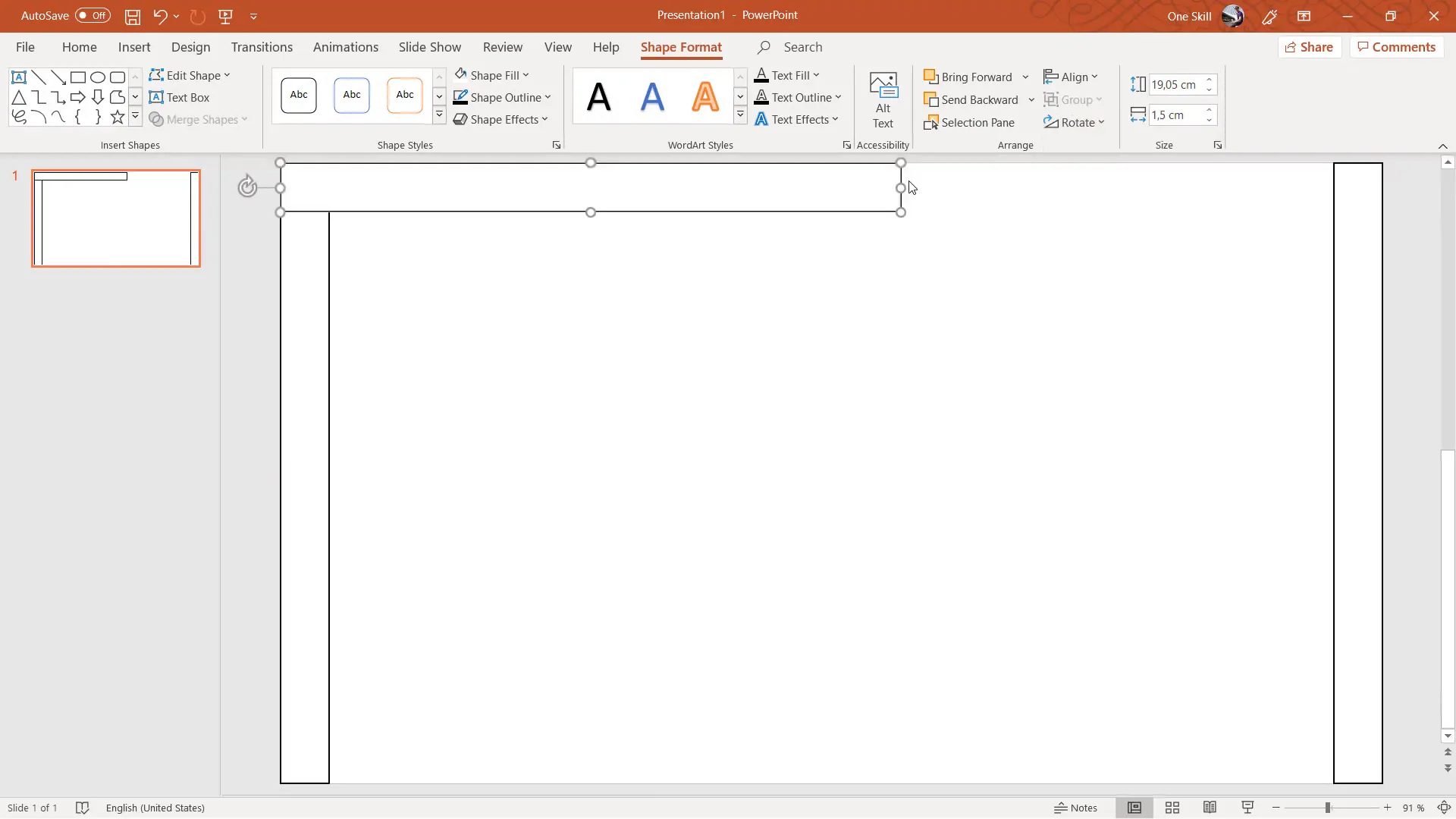The image size is (1456, 819).
Task: Open Rotate dropdown
Action: click(1074, 122)
